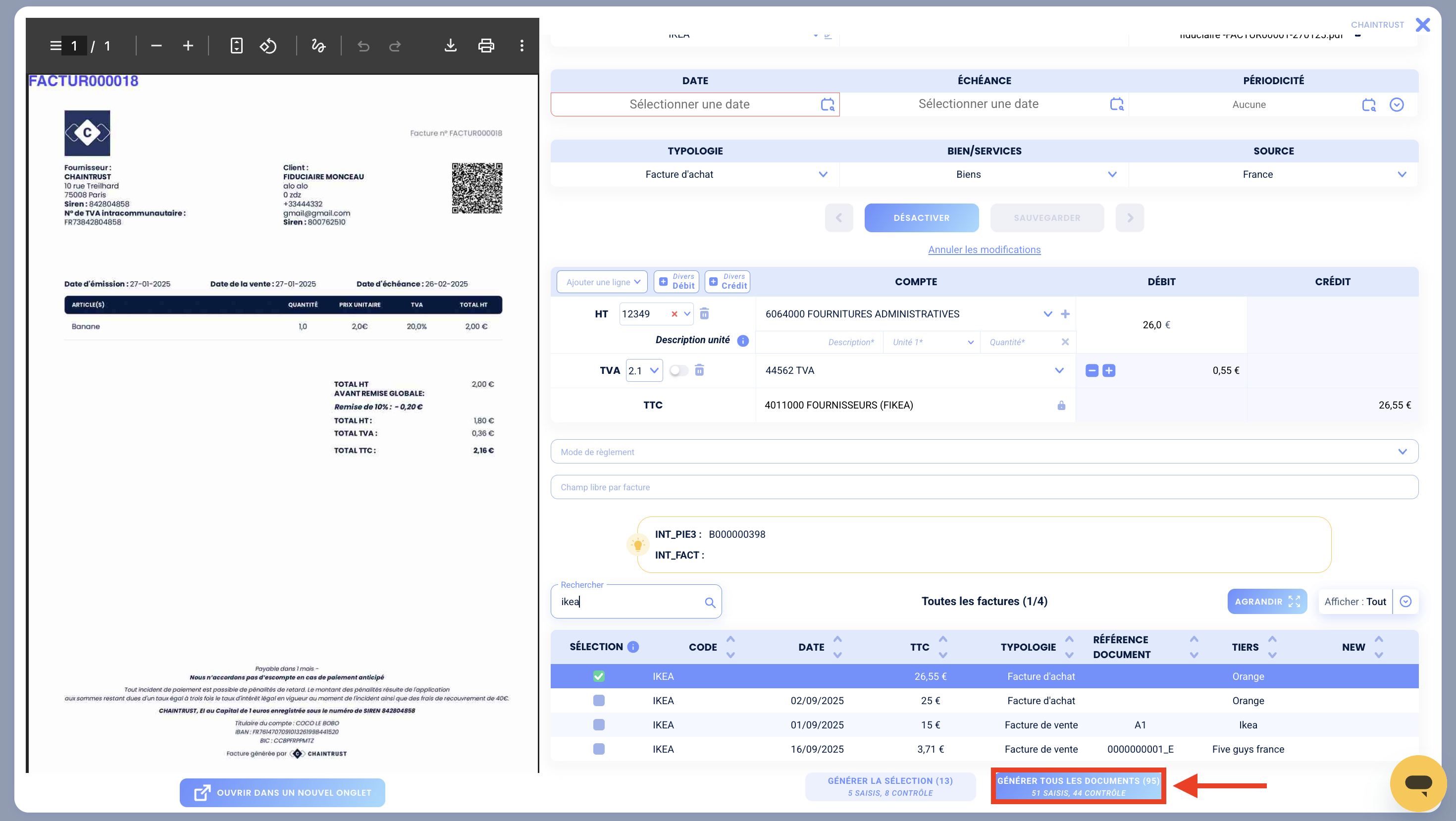Add account with plus next to 6064000
Screen dimensions: 1456x821
(x=1065, y=313)
